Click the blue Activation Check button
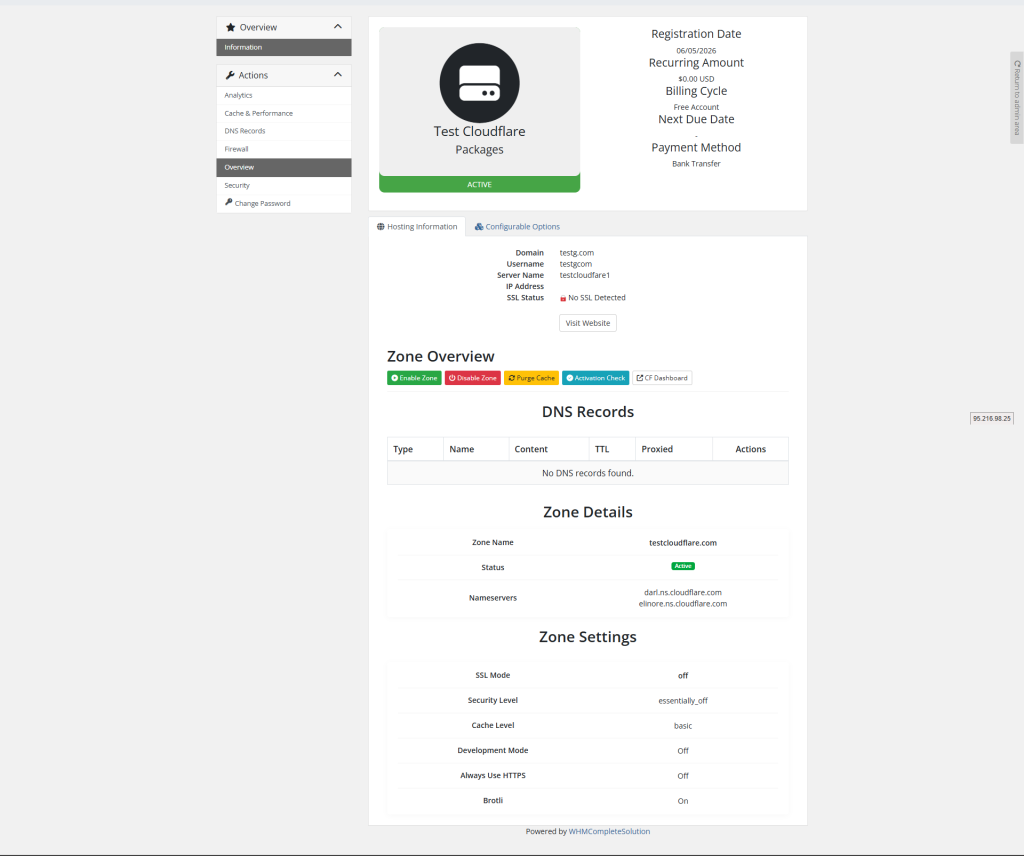1024x856 pixels. point(596,378)
